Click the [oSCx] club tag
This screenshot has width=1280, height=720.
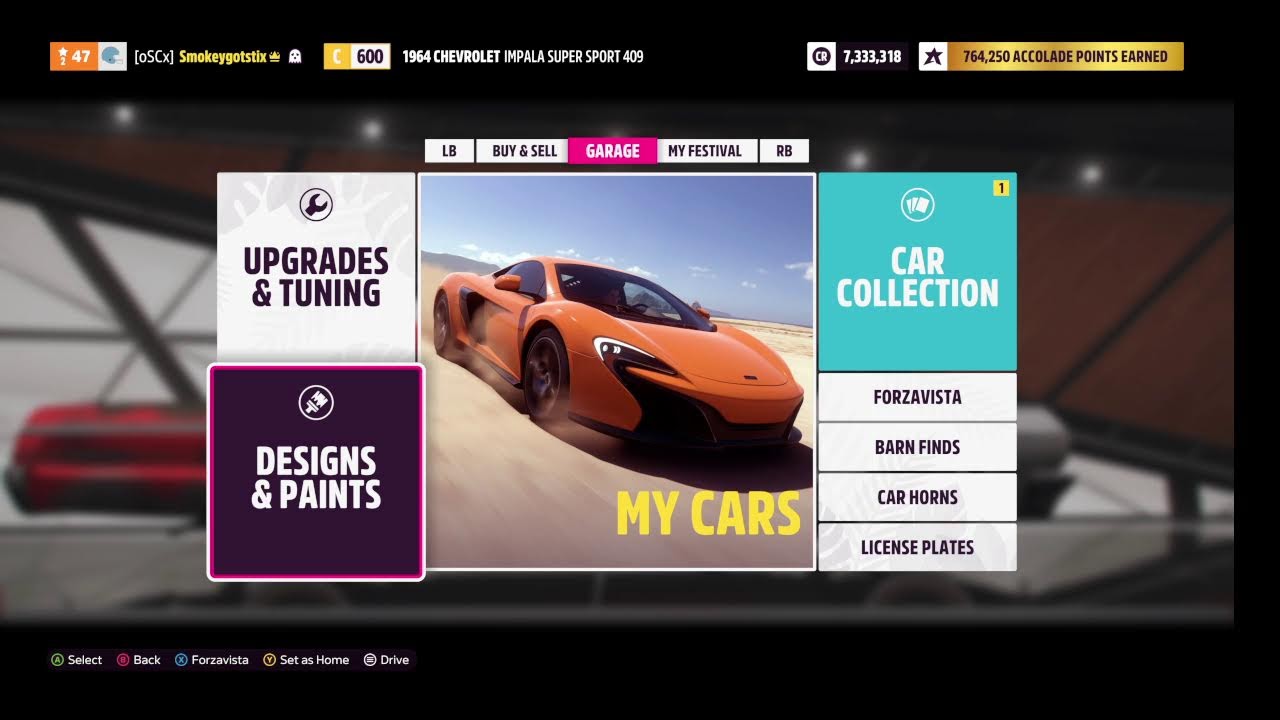click(154, 57)
